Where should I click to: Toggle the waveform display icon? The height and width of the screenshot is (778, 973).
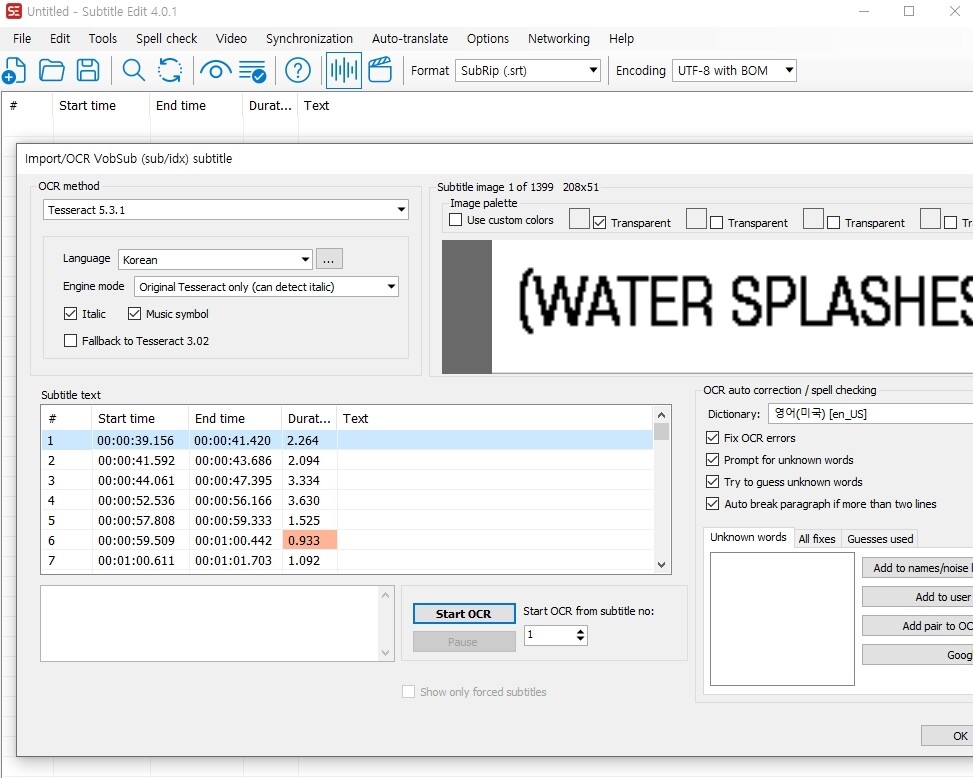344,71
